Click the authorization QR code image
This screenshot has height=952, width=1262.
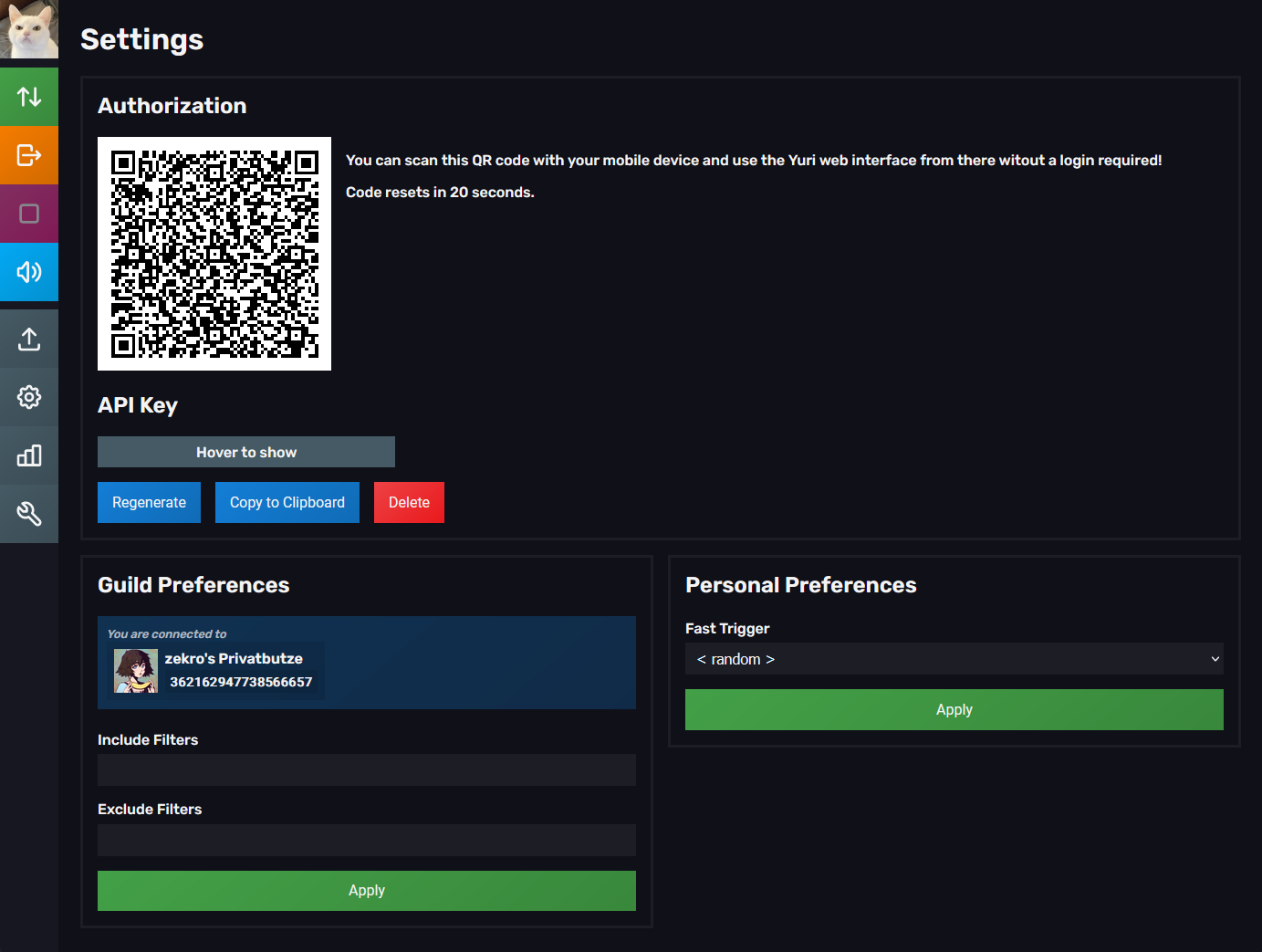click(x=214, y=254)
